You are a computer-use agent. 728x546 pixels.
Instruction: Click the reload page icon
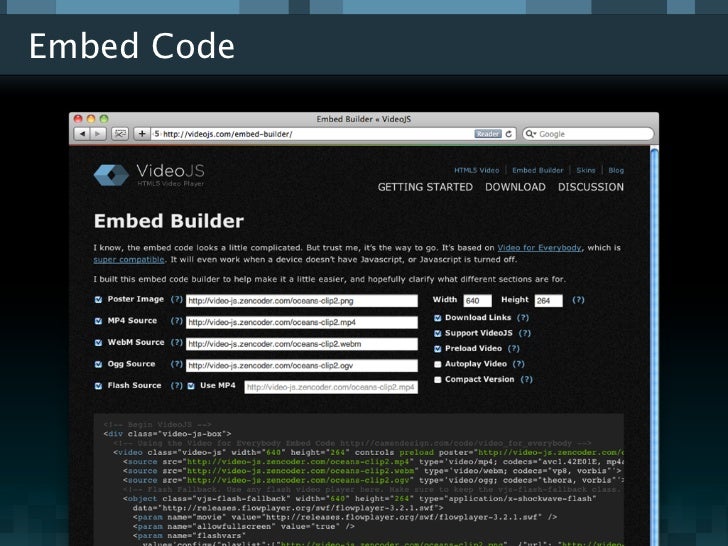509,134
